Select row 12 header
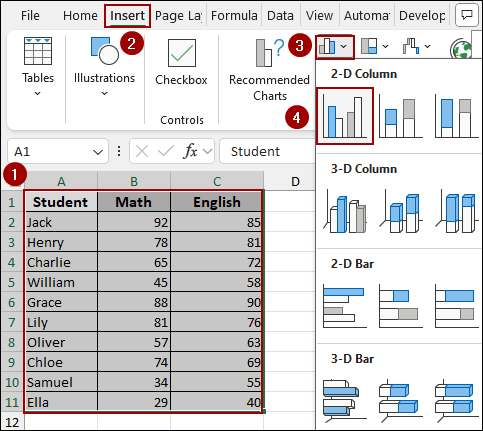Viewport: 483px width, 431px height. click(x=12, y=423)
